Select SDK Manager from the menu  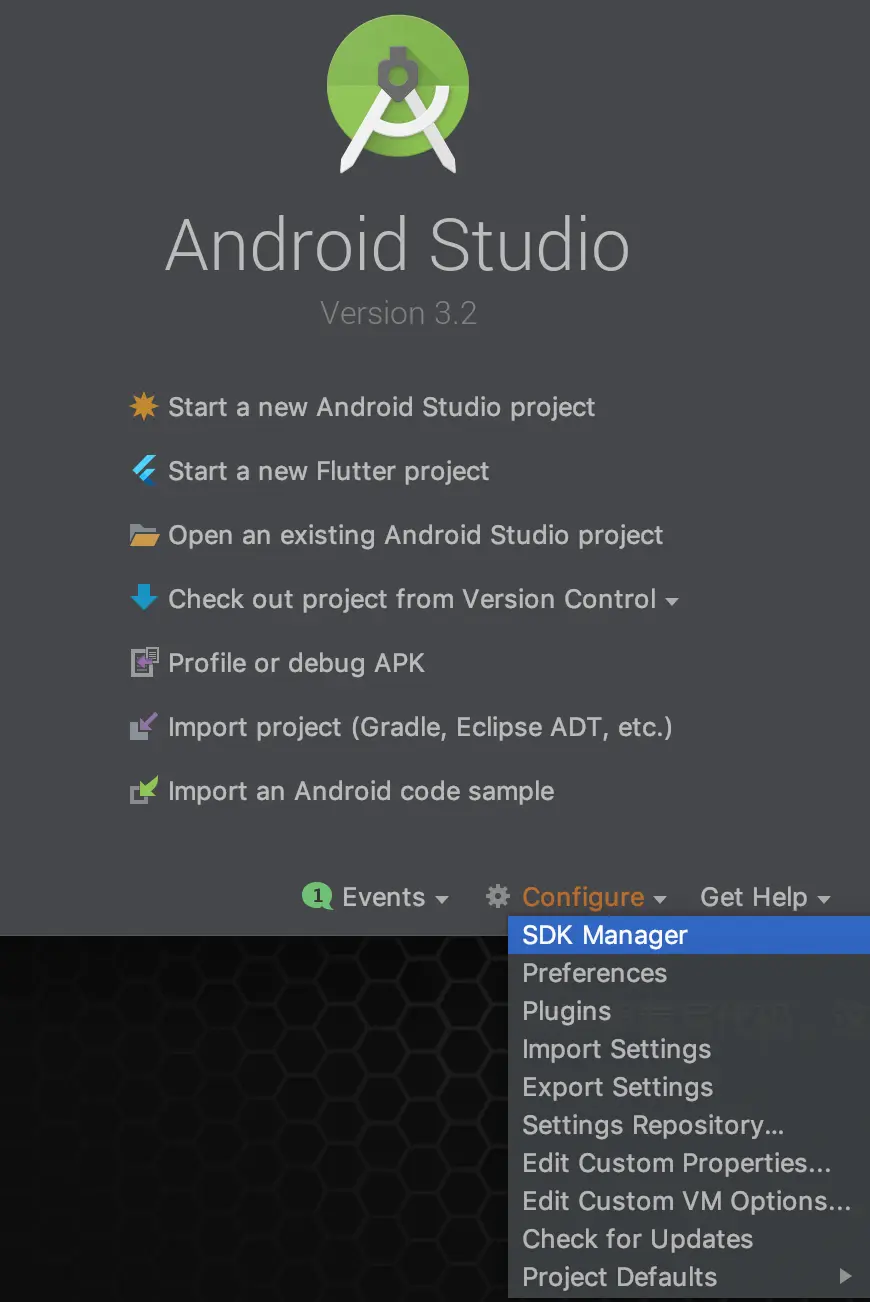[x=689, y=935]
